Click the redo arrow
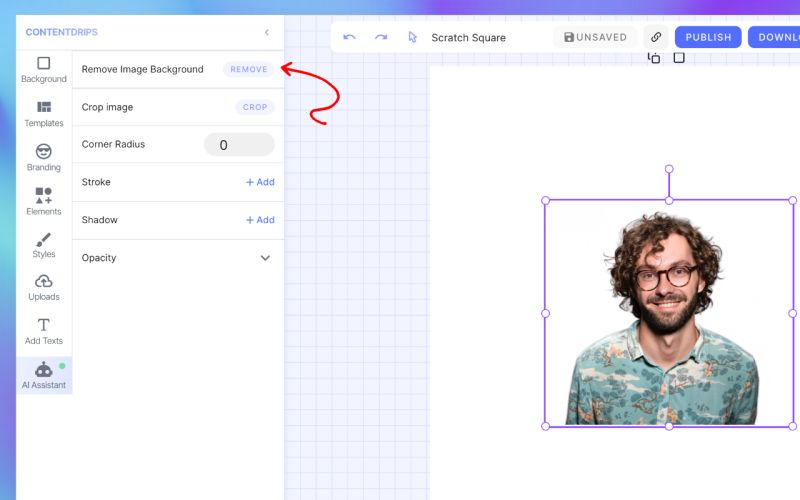The width and height of the screenshot is (800, 500). [381, 37]
